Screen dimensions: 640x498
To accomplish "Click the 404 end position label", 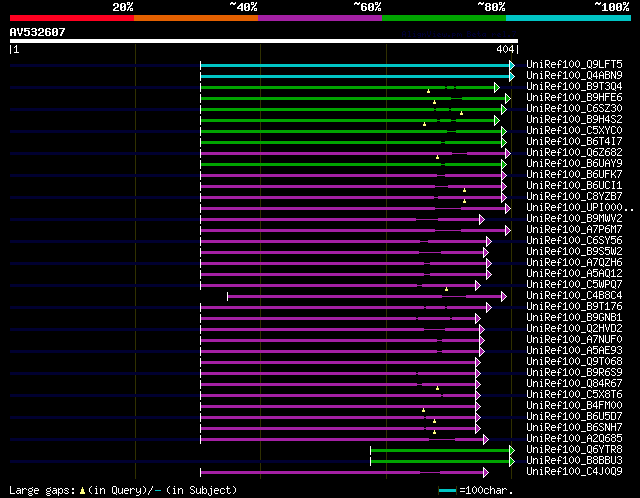I will [x=505, y=49].
